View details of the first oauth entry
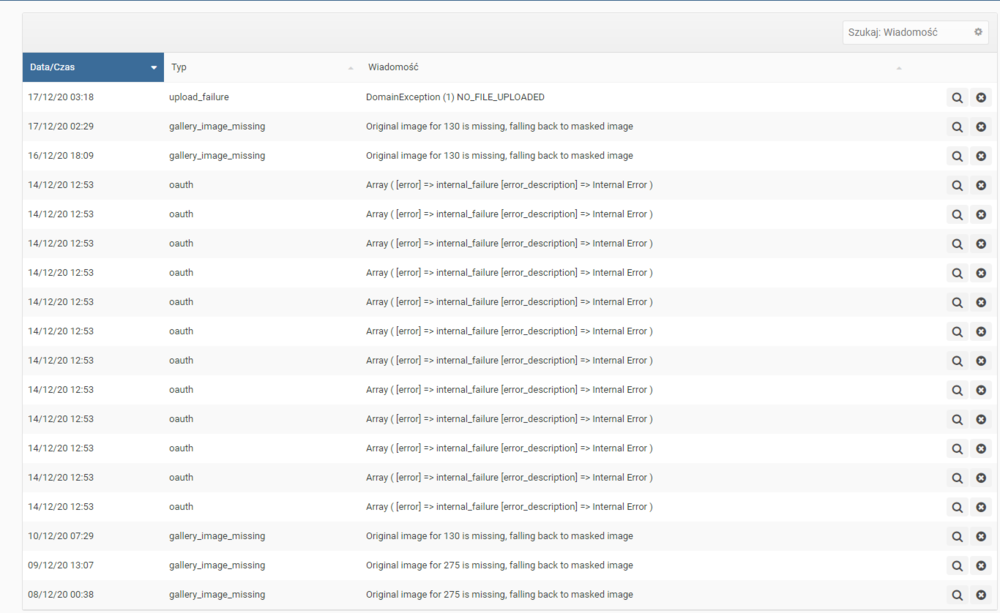The image size is (1000, 613). (957, 185)
